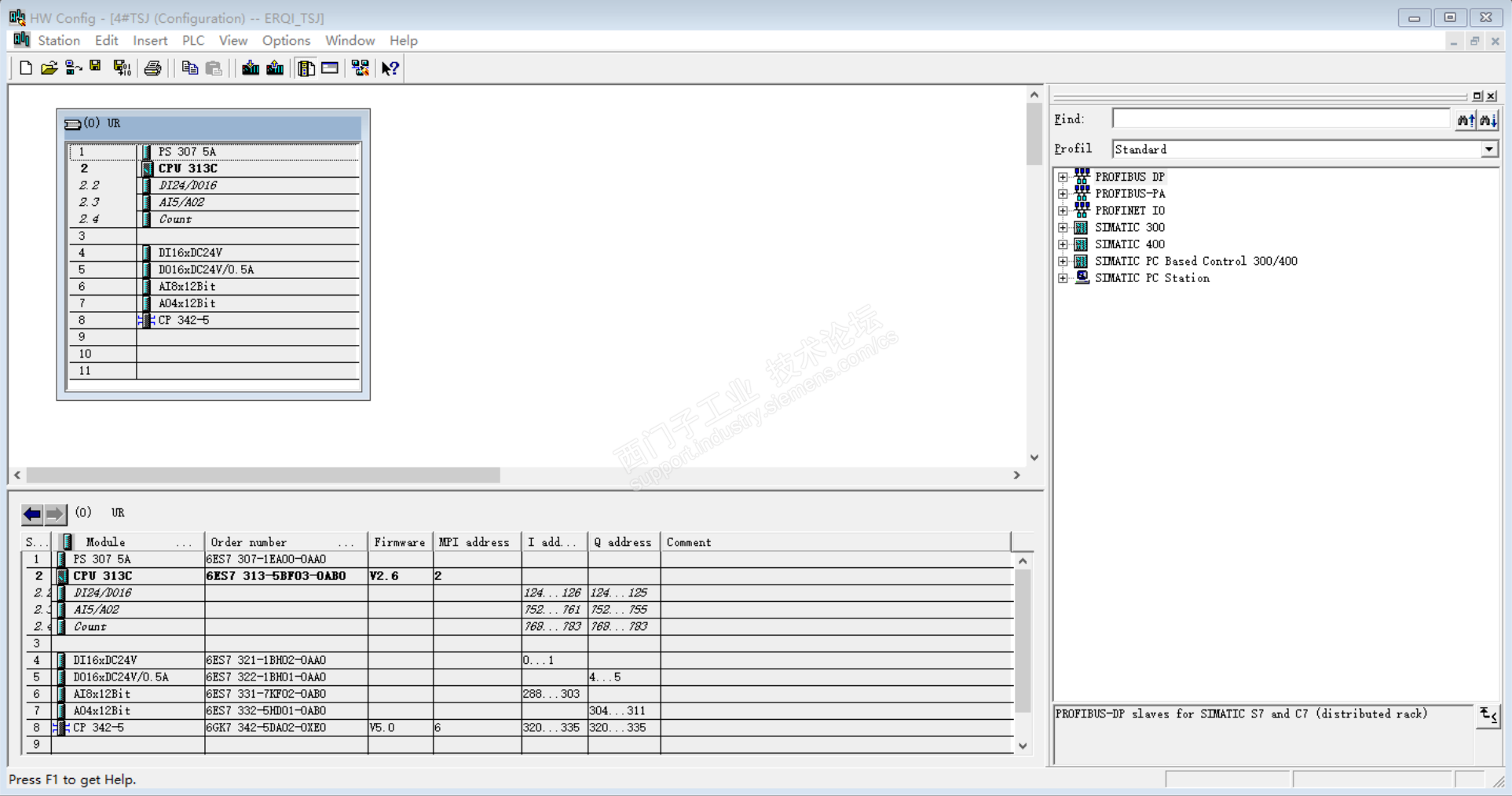Select CPU 313C in the rack
Screen dimensions: 1512x796
[188, 168]
